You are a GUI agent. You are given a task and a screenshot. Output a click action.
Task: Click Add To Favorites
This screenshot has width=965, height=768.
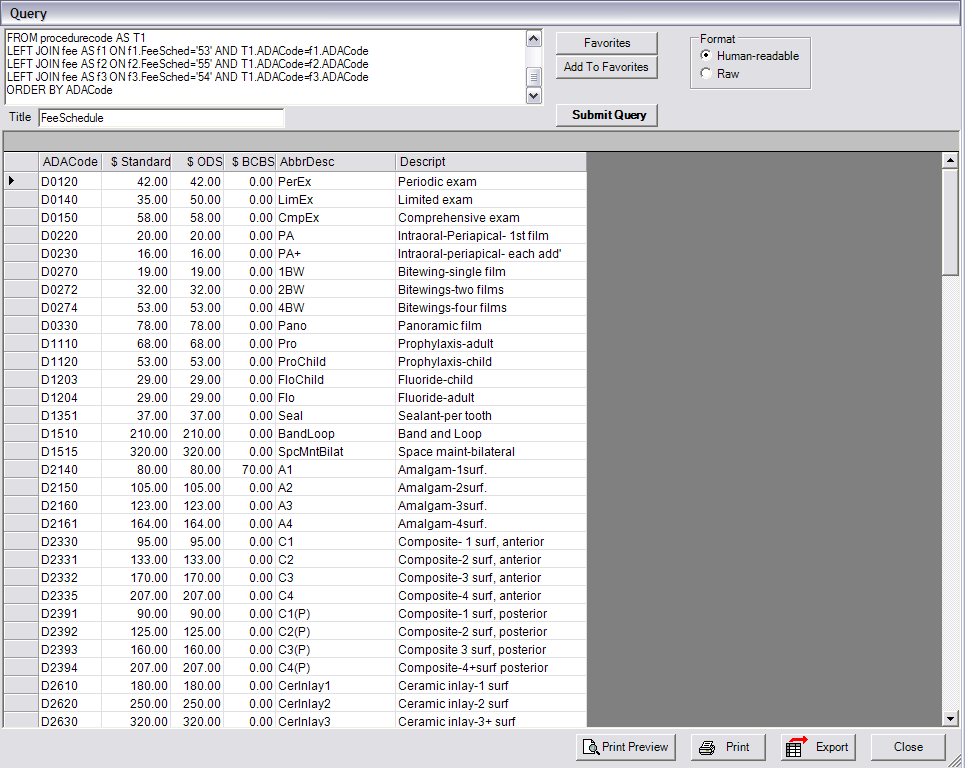[x=606, y=67]
